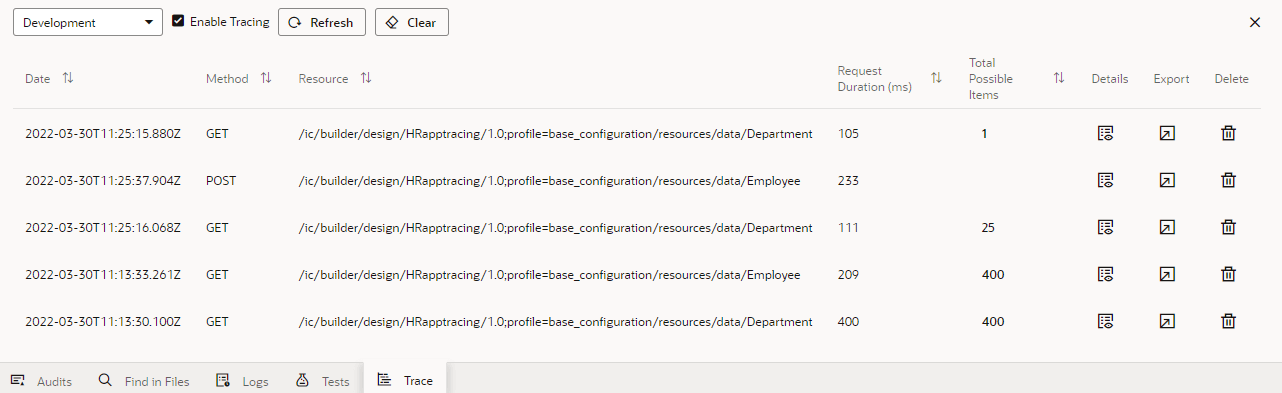Open details for the 11:25:15.880Z Department trace
This screenshot has height=393, width=1282.
click(1105, 133)
